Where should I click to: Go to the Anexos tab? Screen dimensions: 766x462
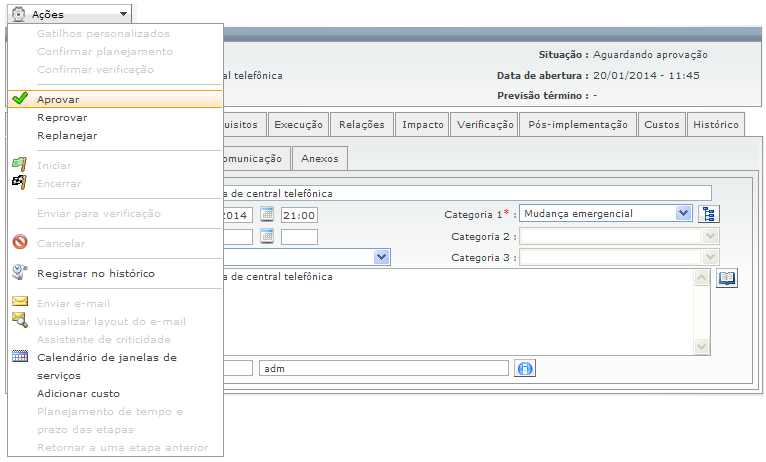(319, 158)
